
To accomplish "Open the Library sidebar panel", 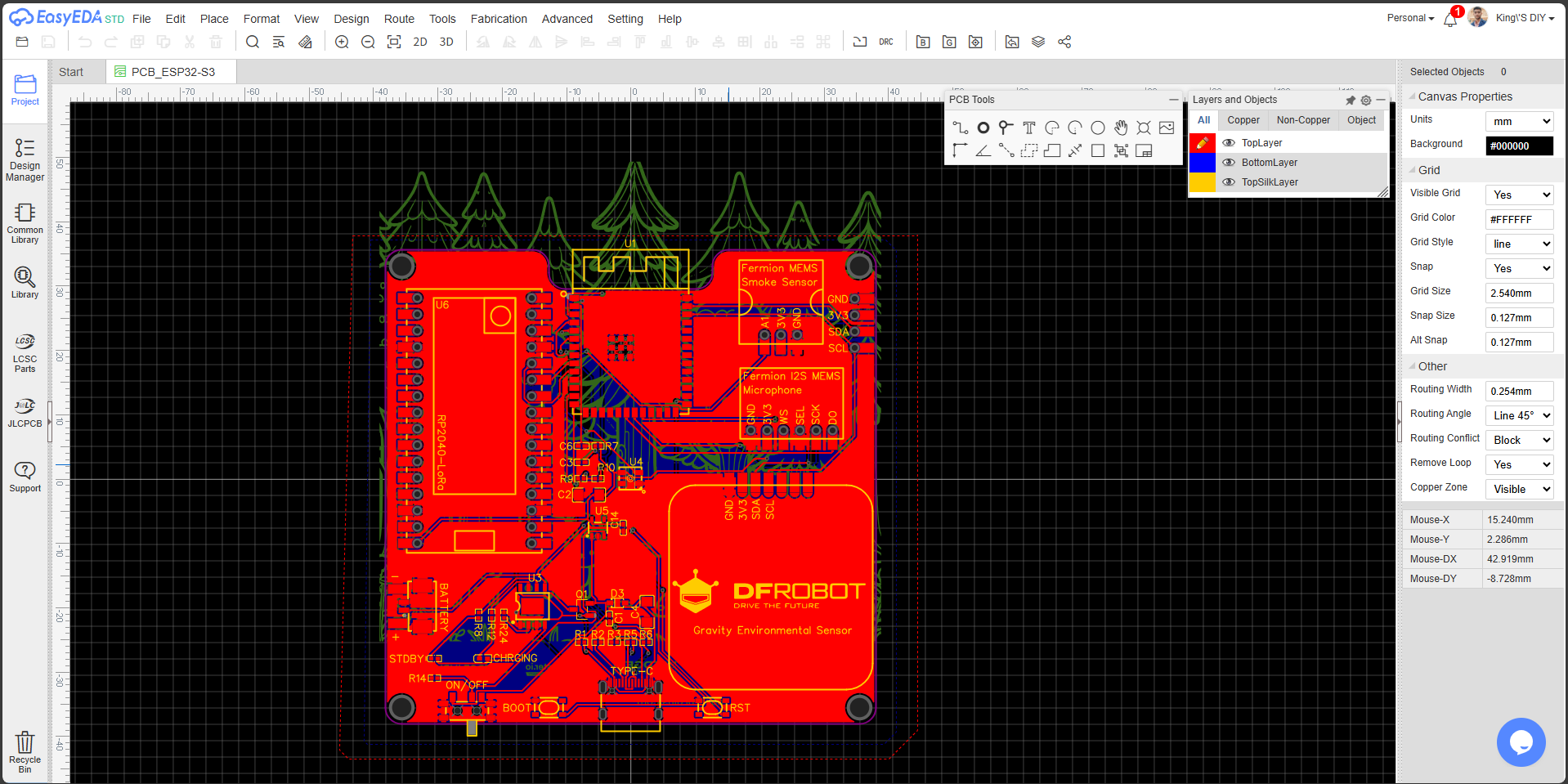I will click(25, 282).
